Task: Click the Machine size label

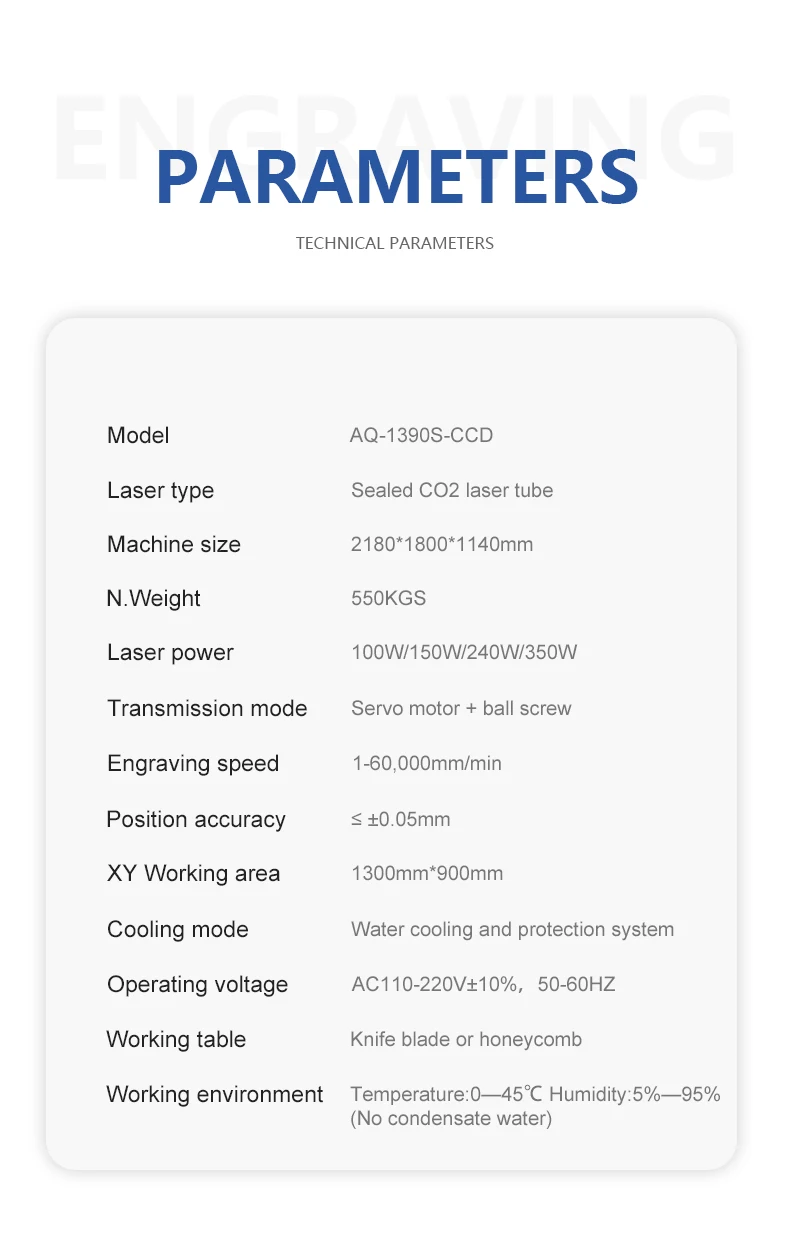Action: [174, 545]
